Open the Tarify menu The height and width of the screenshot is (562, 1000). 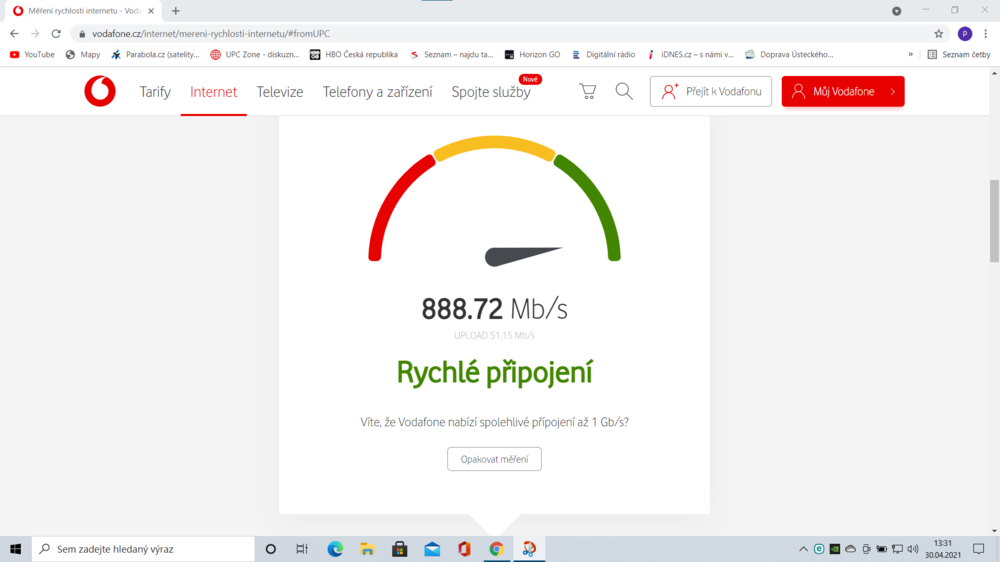(x=155, y=92)
